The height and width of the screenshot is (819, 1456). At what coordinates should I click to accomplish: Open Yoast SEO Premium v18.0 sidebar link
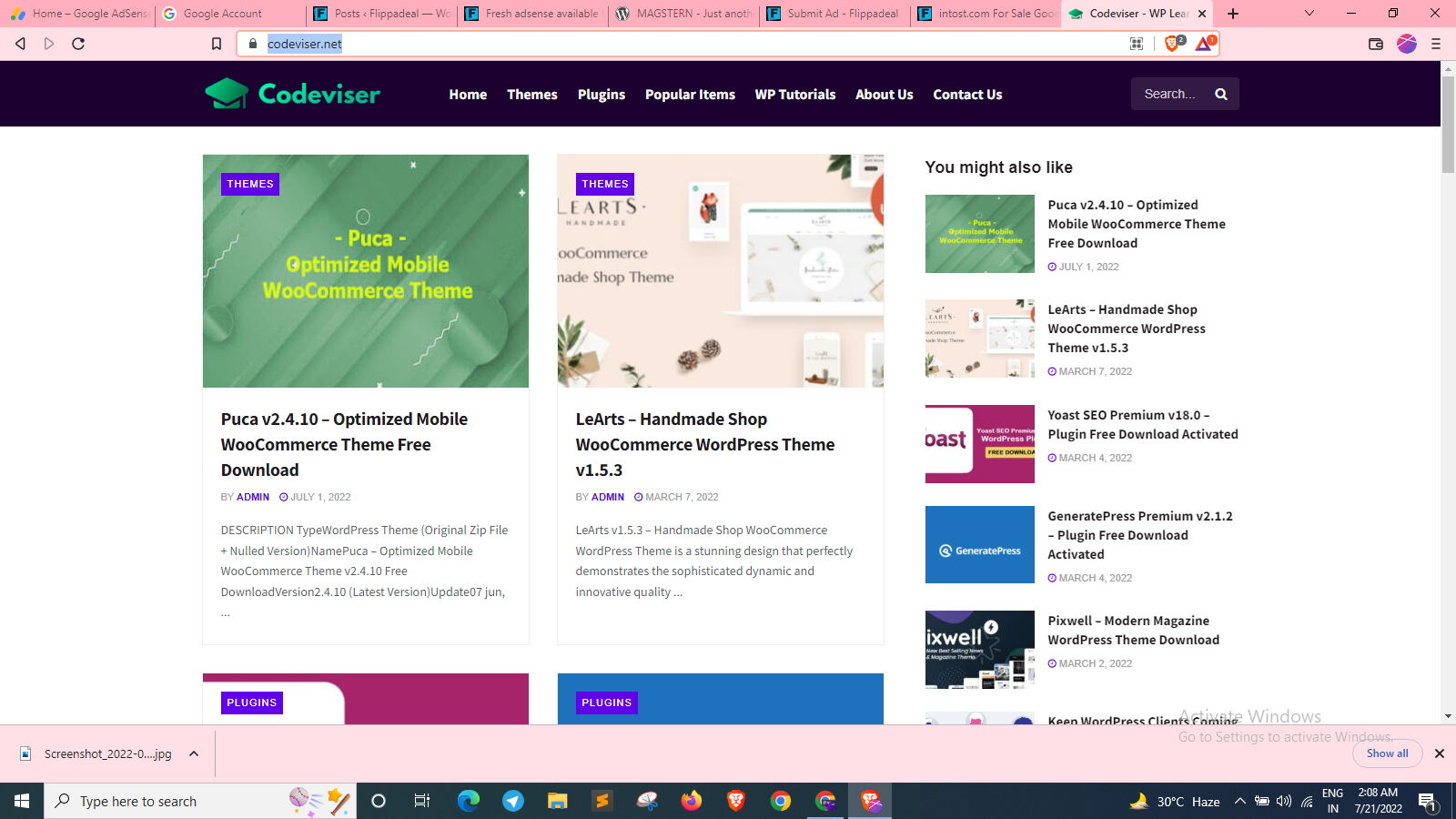[x=1143, y=425]
